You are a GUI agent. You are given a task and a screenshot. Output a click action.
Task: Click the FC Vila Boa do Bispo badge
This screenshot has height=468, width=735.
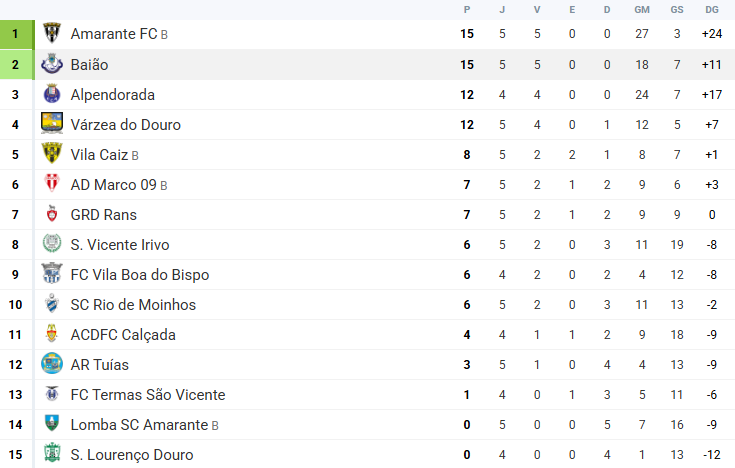pos(52,274)
